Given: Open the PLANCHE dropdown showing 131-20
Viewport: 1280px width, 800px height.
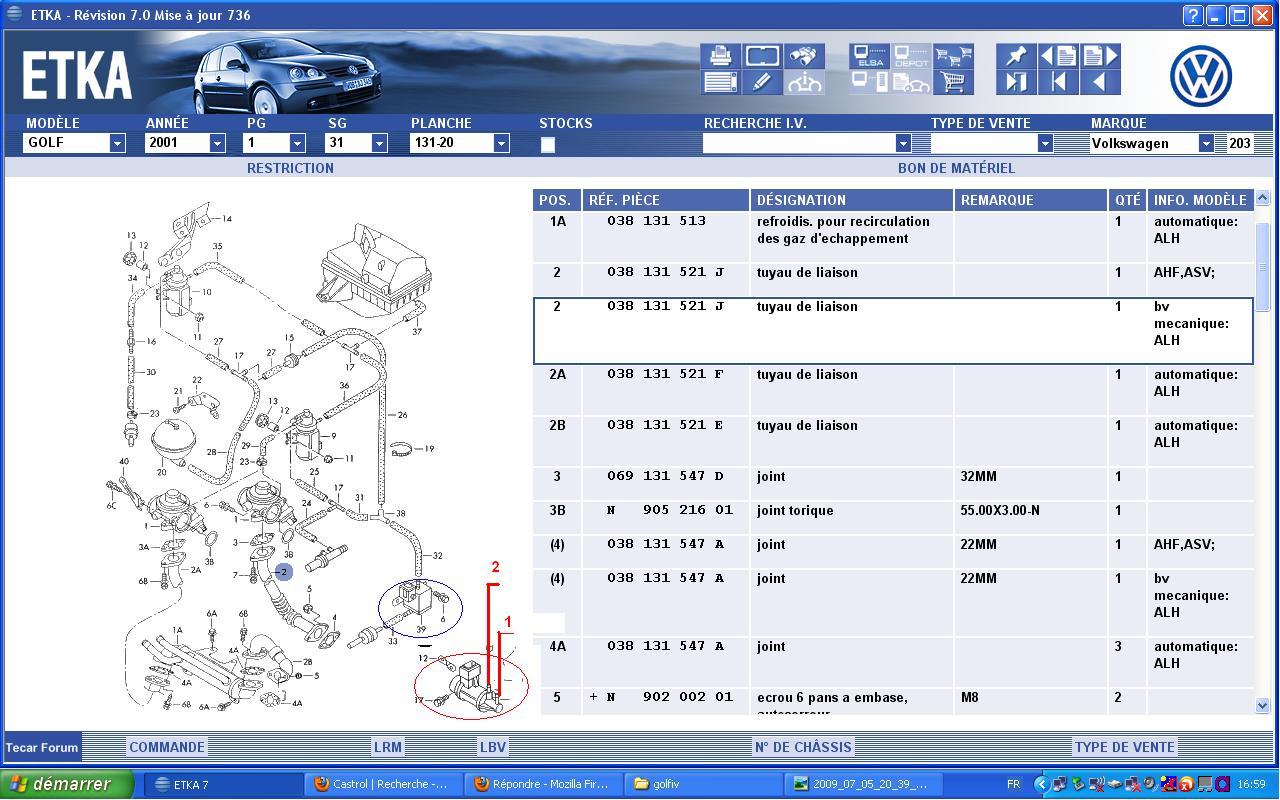Looking at the screenshot, I should pos(501,143).
